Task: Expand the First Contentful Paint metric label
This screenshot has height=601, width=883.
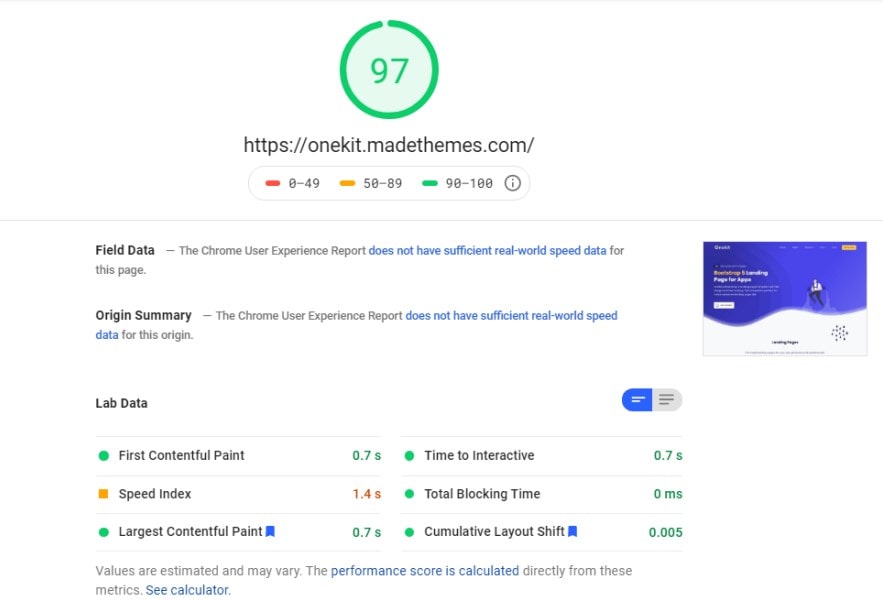Action: coord(181,456)
